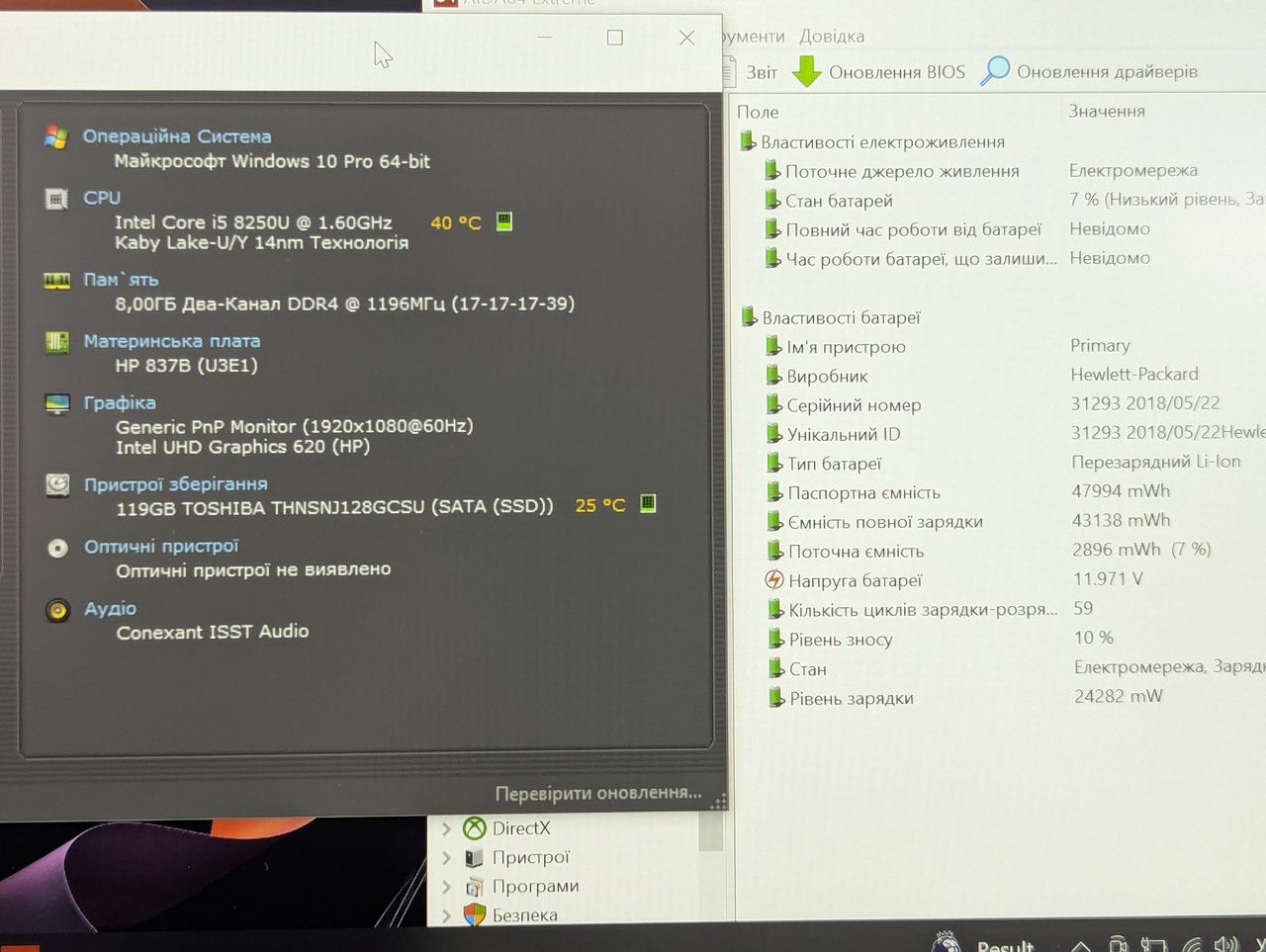1266x952 pixels.
Task: Click the Xbox DirectX icon in tree
Action: click(475, 827)
